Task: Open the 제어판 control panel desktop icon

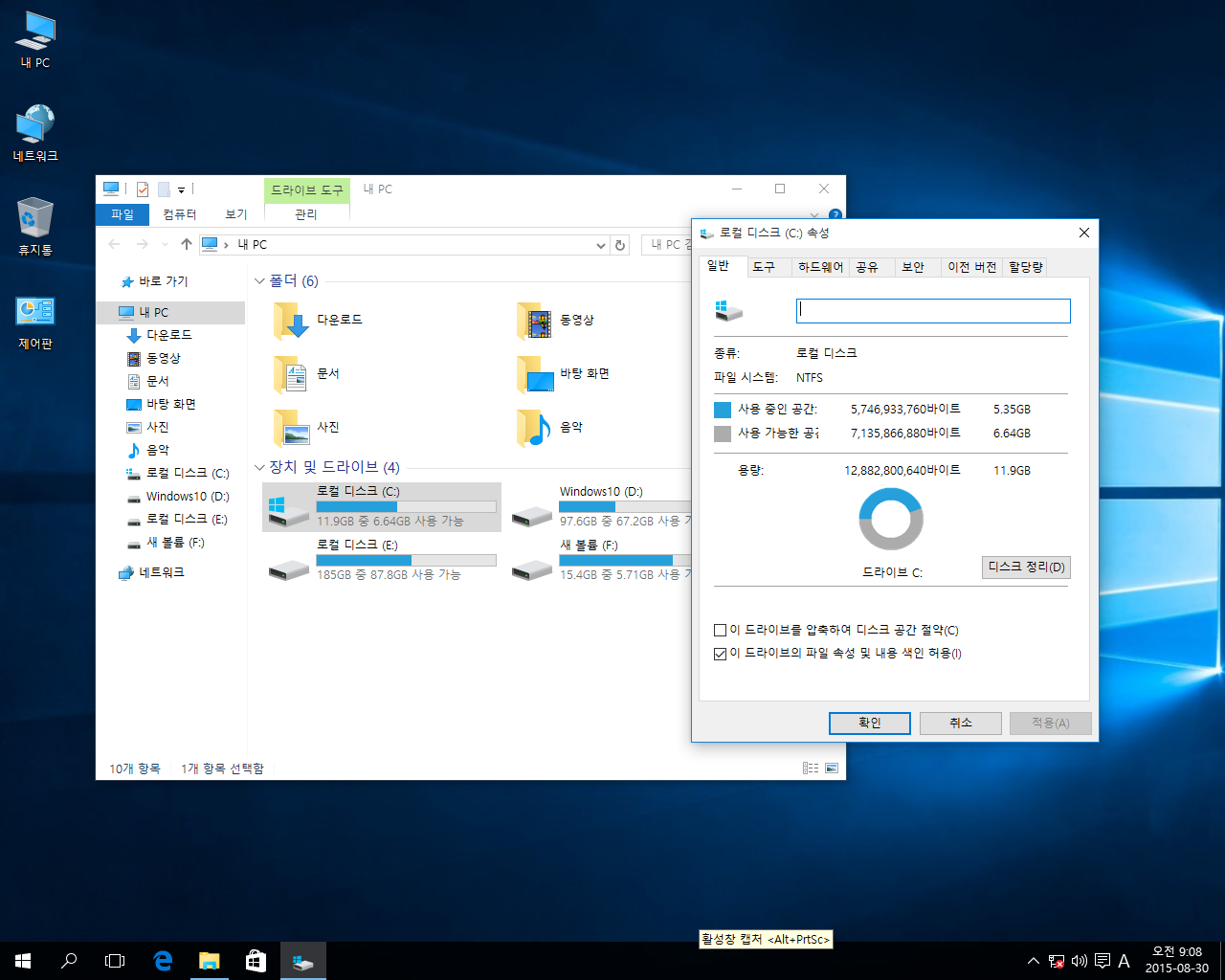Action: 35,322
